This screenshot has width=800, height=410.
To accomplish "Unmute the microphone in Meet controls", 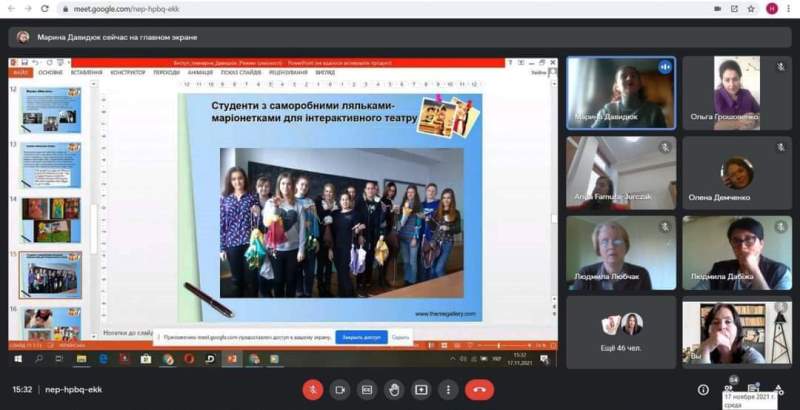I will point(313,390).
